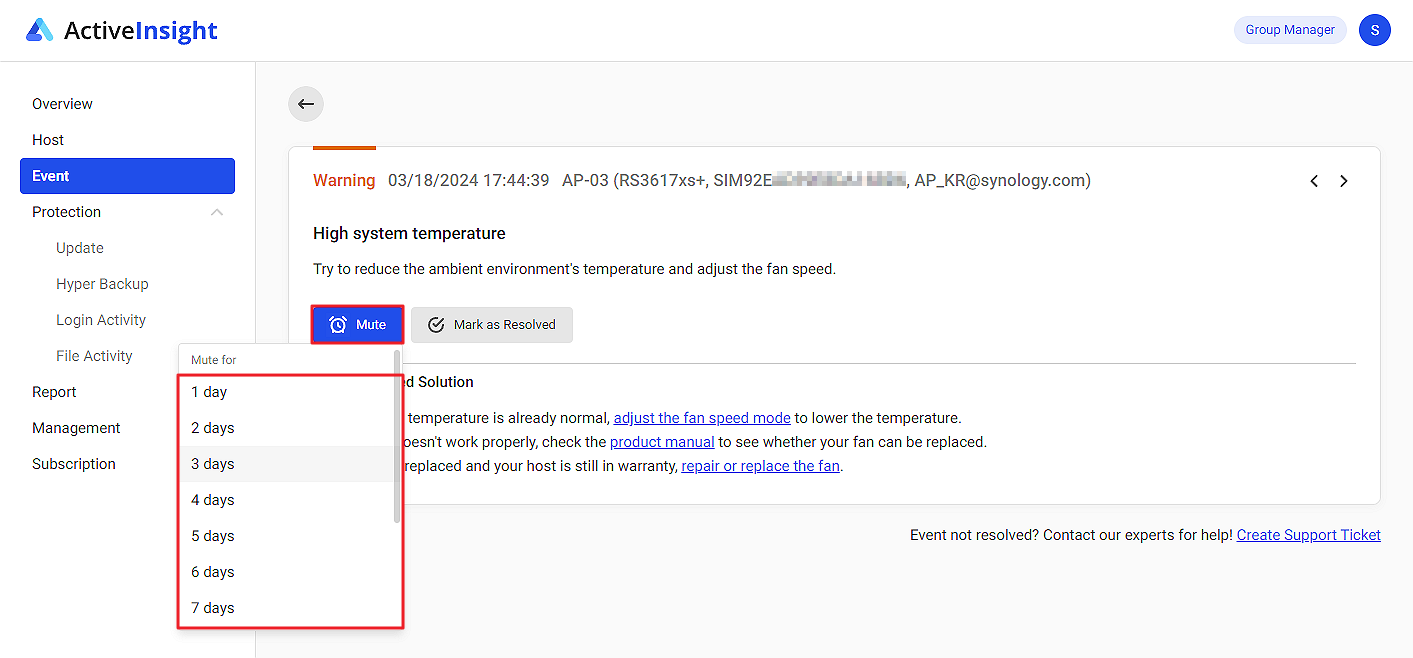Switch to the Overview section
The width and height of the screenshot is (1413, 658).
click(62, 103)
